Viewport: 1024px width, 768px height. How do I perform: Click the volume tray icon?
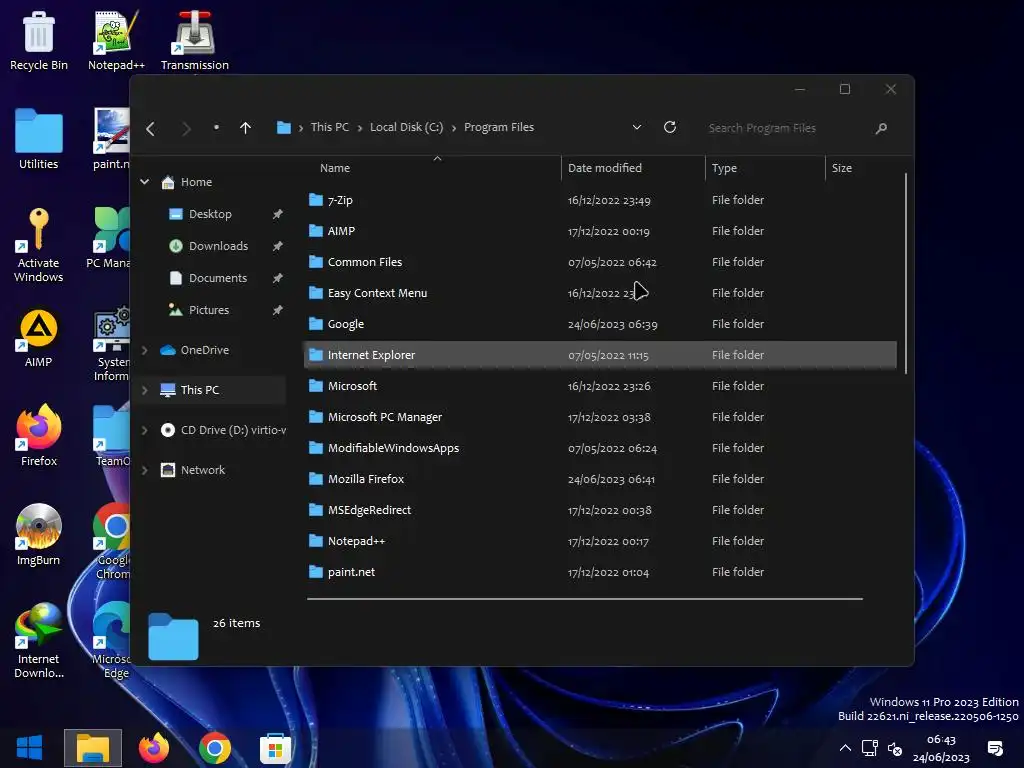[895, 749]
